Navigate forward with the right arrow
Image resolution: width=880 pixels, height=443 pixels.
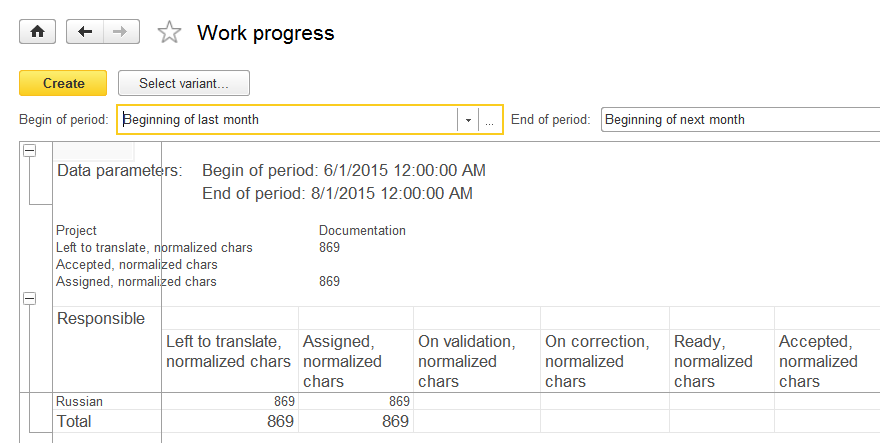tap(121, 31)
